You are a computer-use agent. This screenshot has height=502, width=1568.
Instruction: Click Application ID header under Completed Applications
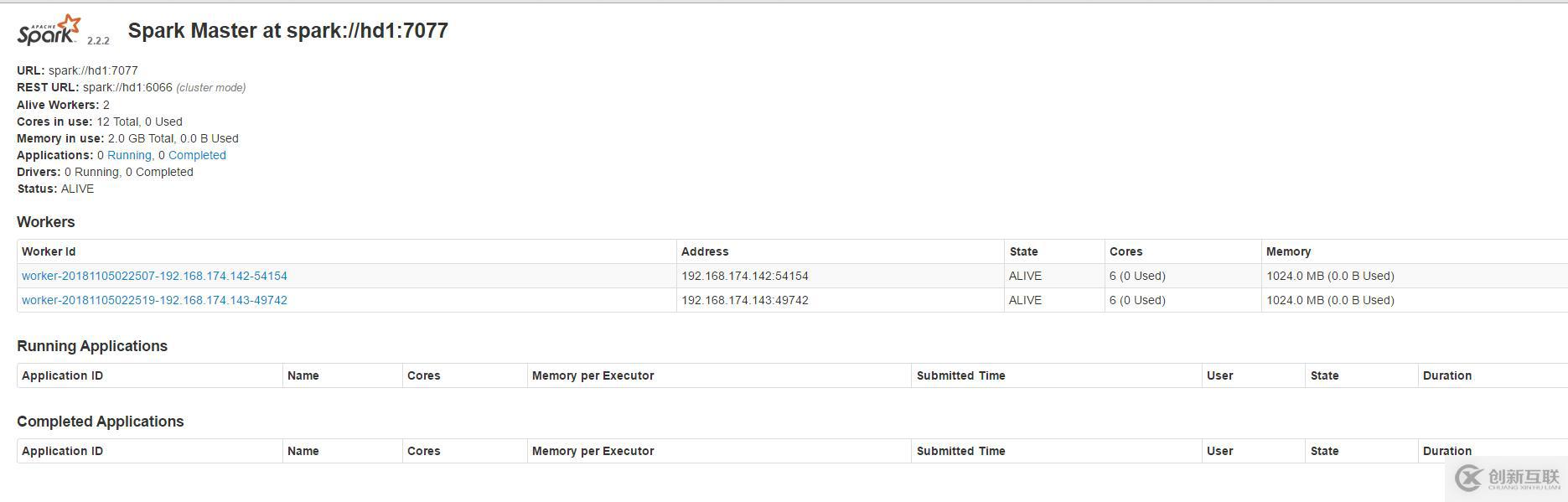pos(62,451)
